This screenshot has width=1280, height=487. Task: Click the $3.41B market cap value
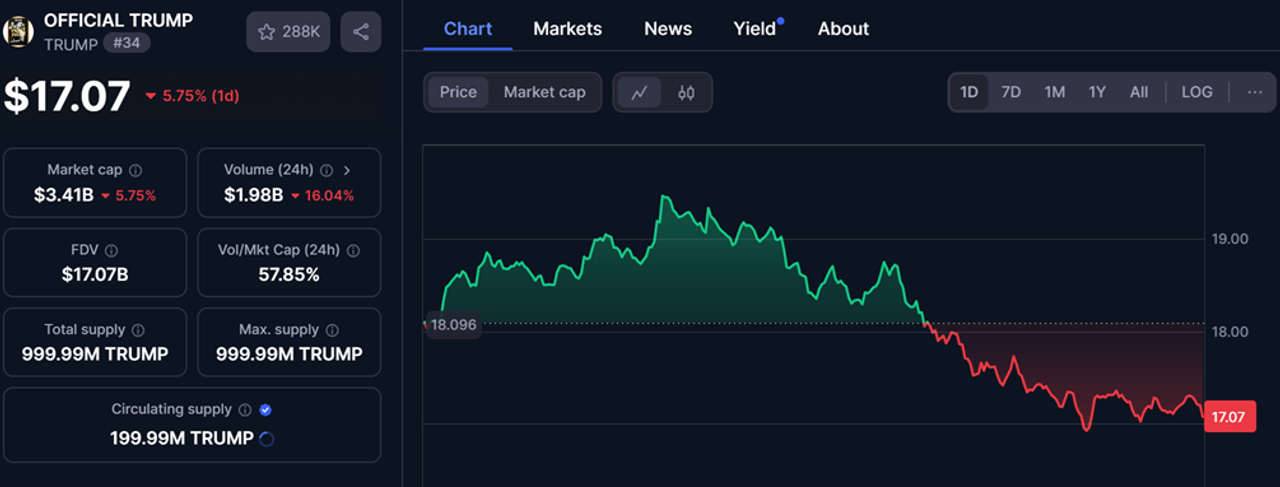click(64, 195)
